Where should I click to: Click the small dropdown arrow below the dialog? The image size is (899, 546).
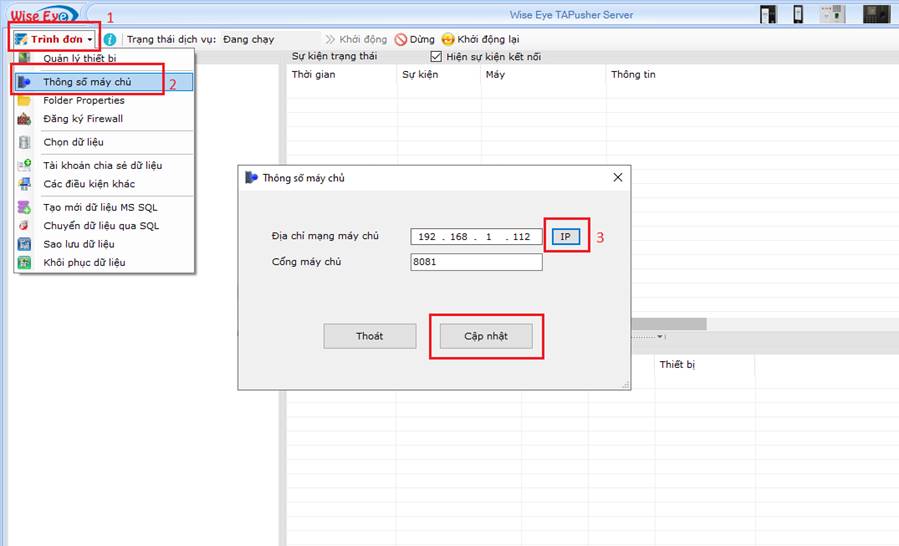(661, 336)
